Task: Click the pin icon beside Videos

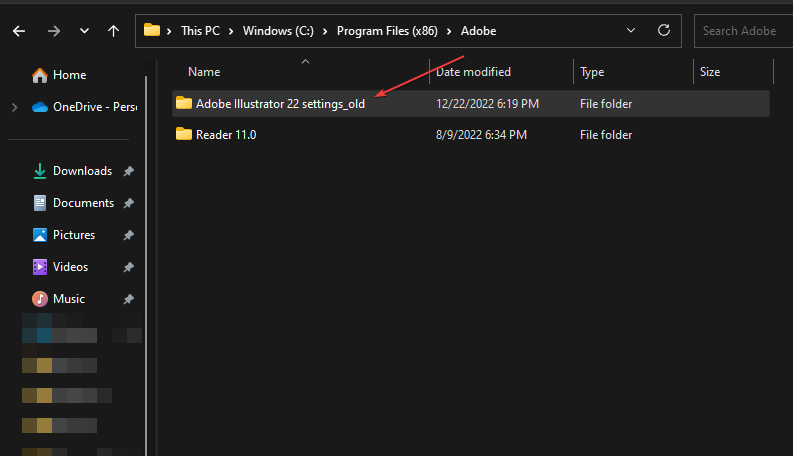Action: pyautogui.click(x=128, y=267)
